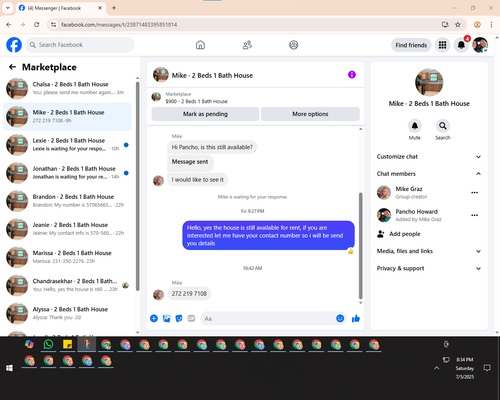Image resolution: width=500 pixels, height=400 pixels.
Task: Open conversation information purple icon
Action: [x=352, y=75]
